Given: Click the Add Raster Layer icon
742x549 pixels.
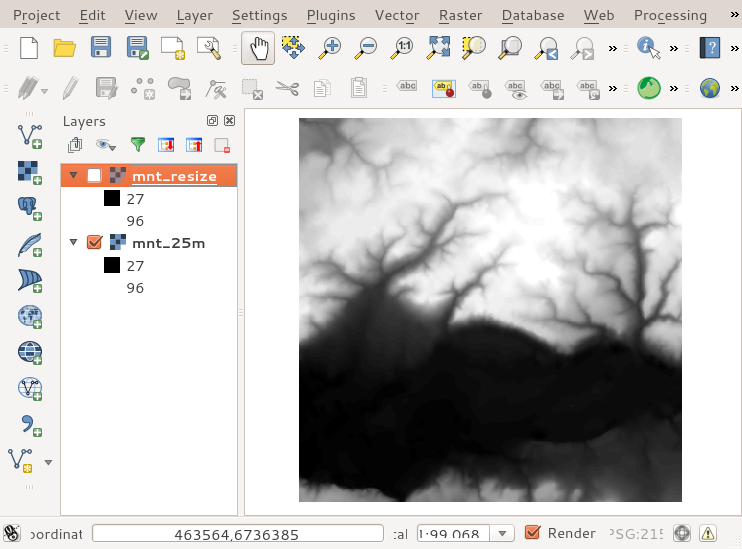Looking at the screenshot, I should pyautogui.click(x=30, y=172).
